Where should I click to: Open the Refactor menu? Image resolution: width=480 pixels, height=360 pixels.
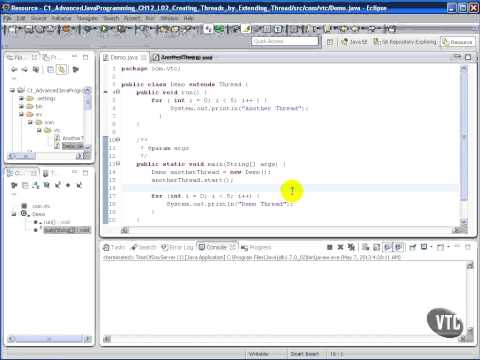[x=61, y=18]
